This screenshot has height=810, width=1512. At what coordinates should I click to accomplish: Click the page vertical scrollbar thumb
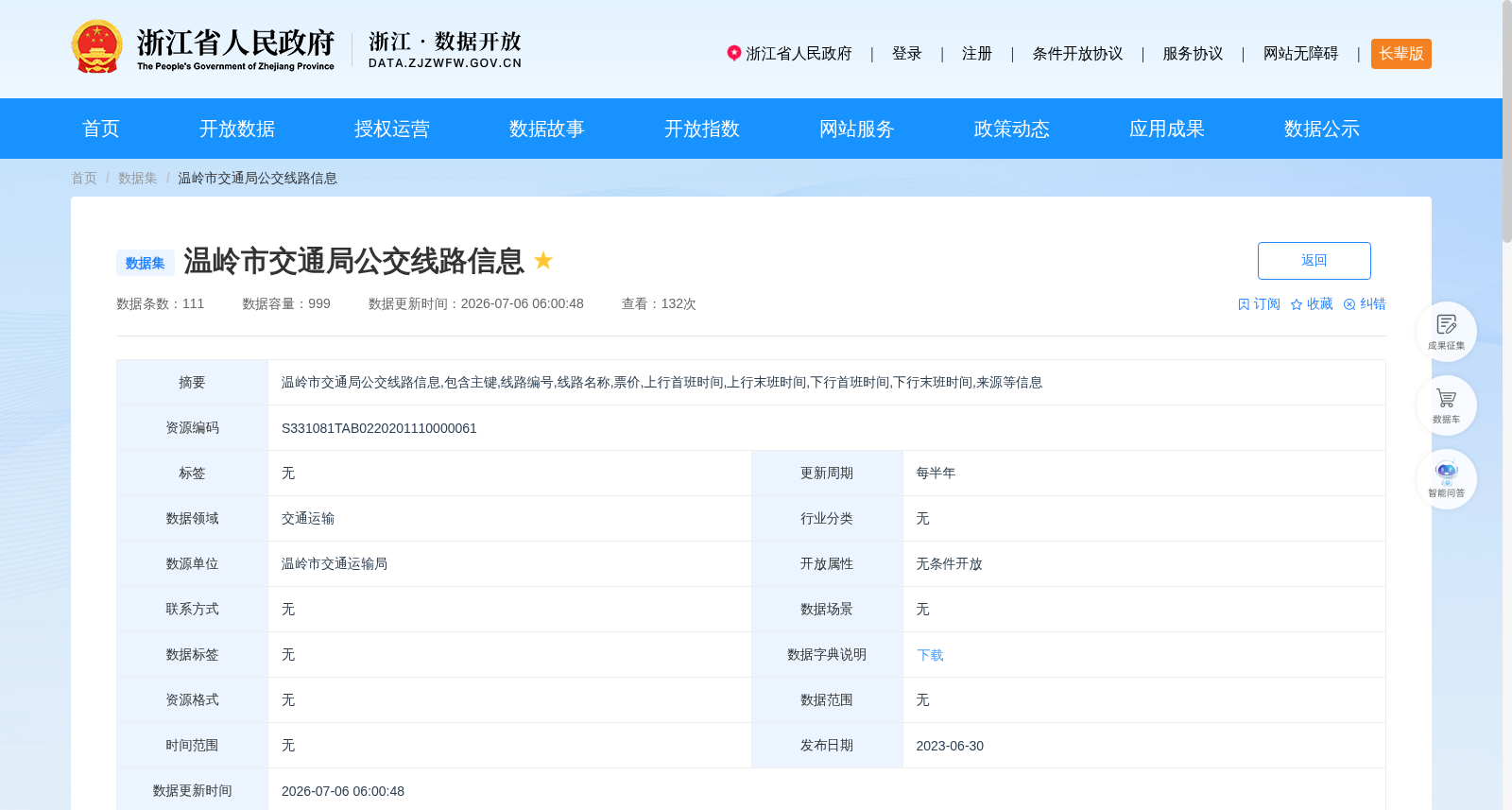[x=1507, y=121]
